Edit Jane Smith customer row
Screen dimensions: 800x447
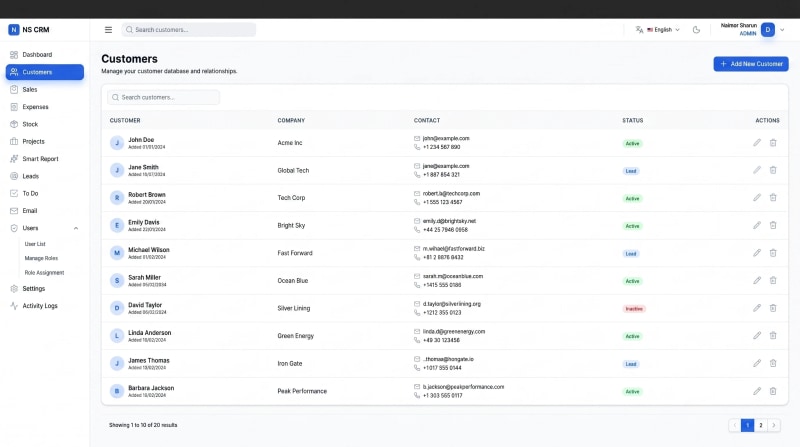(x=757, y=170)
